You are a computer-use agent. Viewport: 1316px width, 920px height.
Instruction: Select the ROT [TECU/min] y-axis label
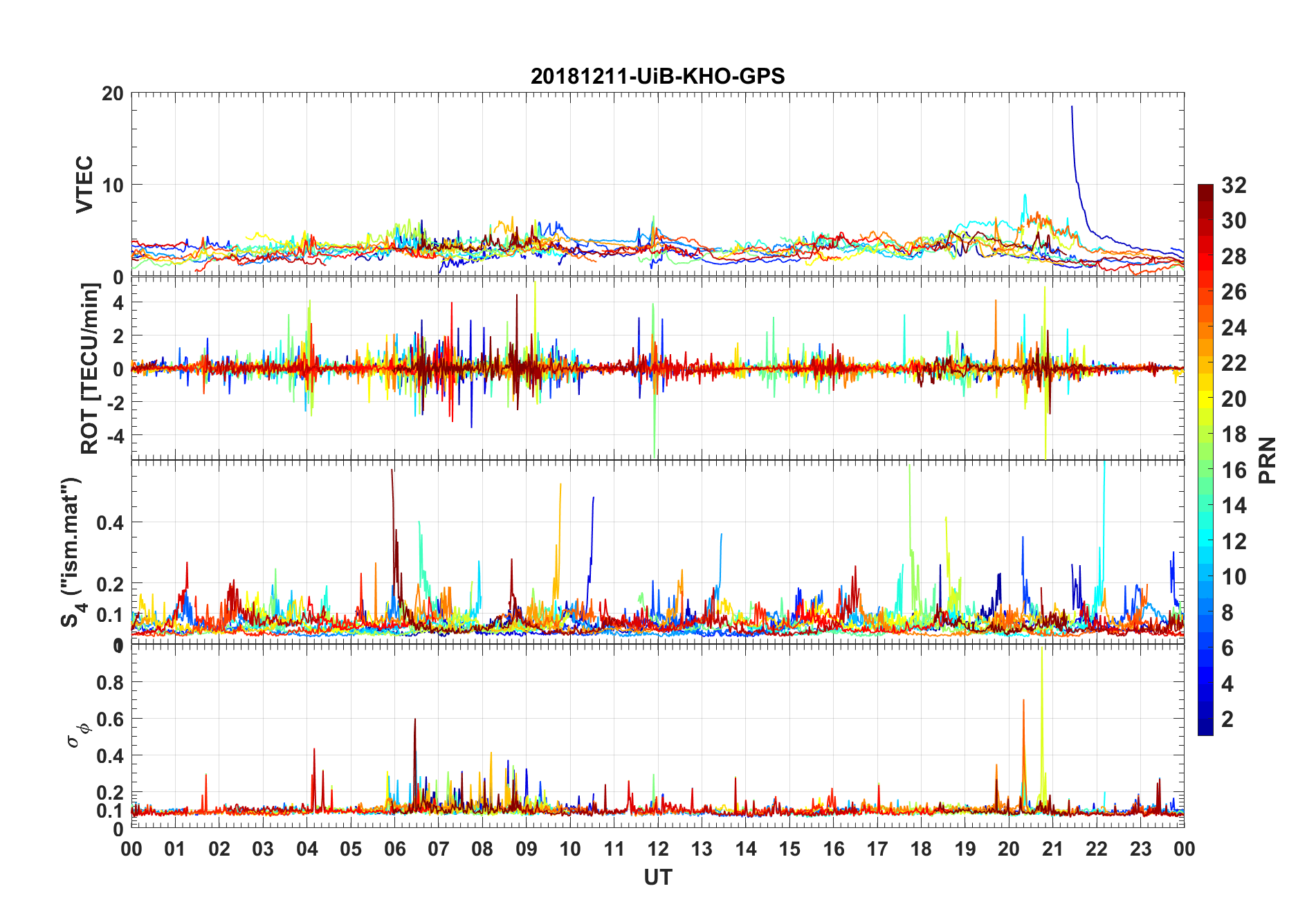tap(90, 369)
